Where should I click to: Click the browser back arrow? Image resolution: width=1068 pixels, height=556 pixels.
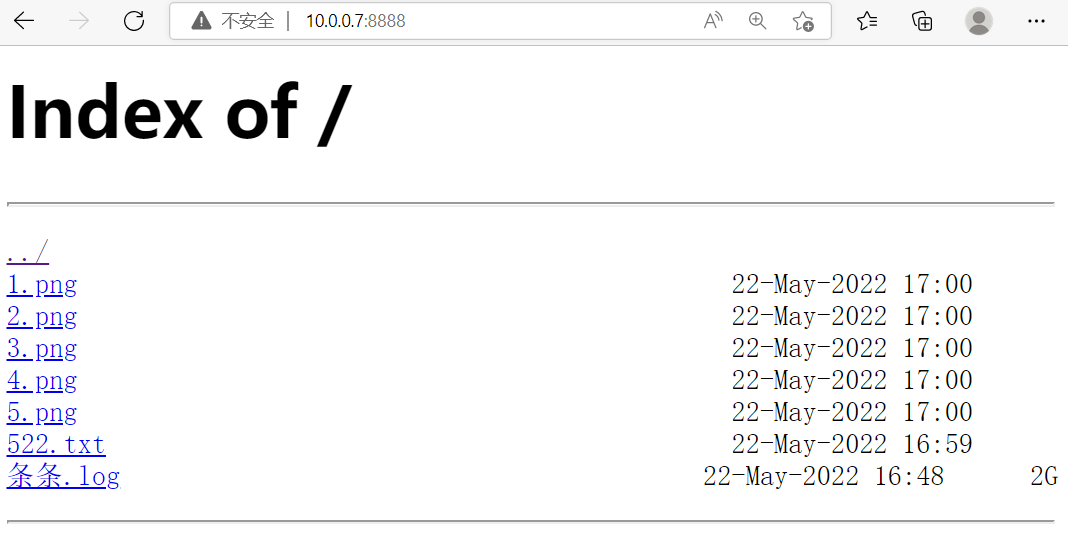click(x=24, y=21)
